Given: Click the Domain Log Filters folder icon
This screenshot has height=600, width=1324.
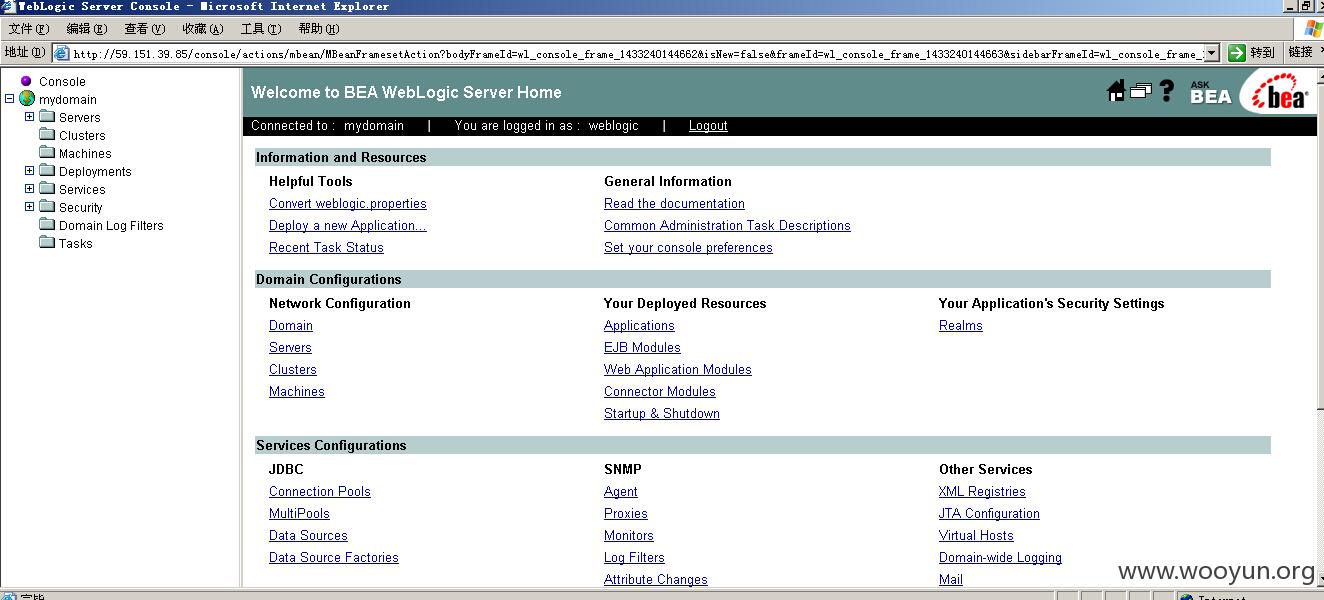Looking at the screenshot, I should pyautogui.click(x=47, y=225).
